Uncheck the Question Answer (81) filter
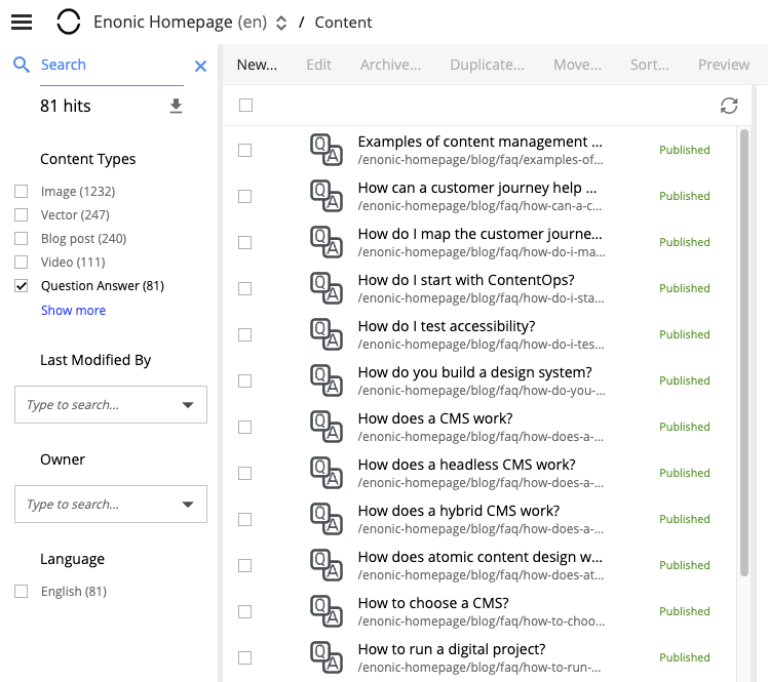Screen dimensions: 768x682 21,286
